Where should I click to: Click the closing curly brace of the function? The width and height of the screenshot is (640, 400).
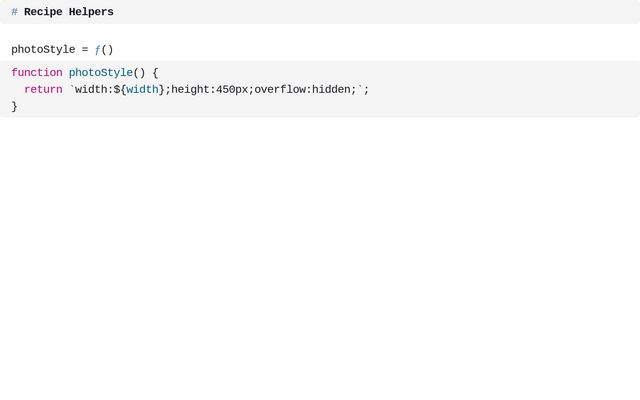[14, 107]
